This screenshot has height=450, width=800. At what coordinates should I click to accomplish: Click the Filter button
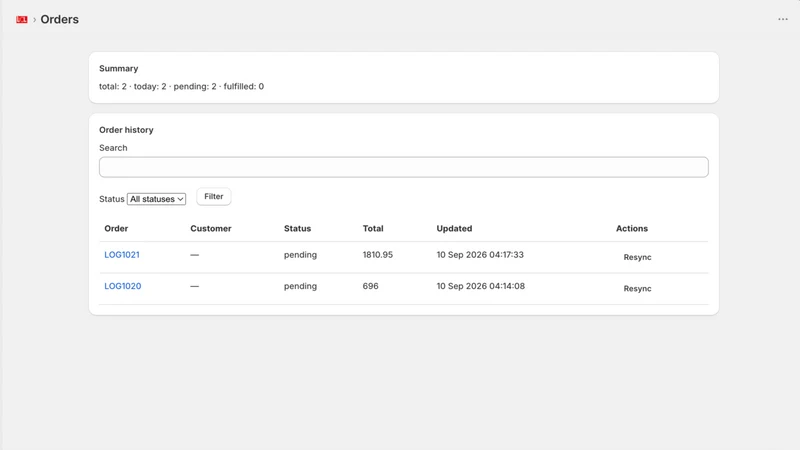[x=214, y=196]
